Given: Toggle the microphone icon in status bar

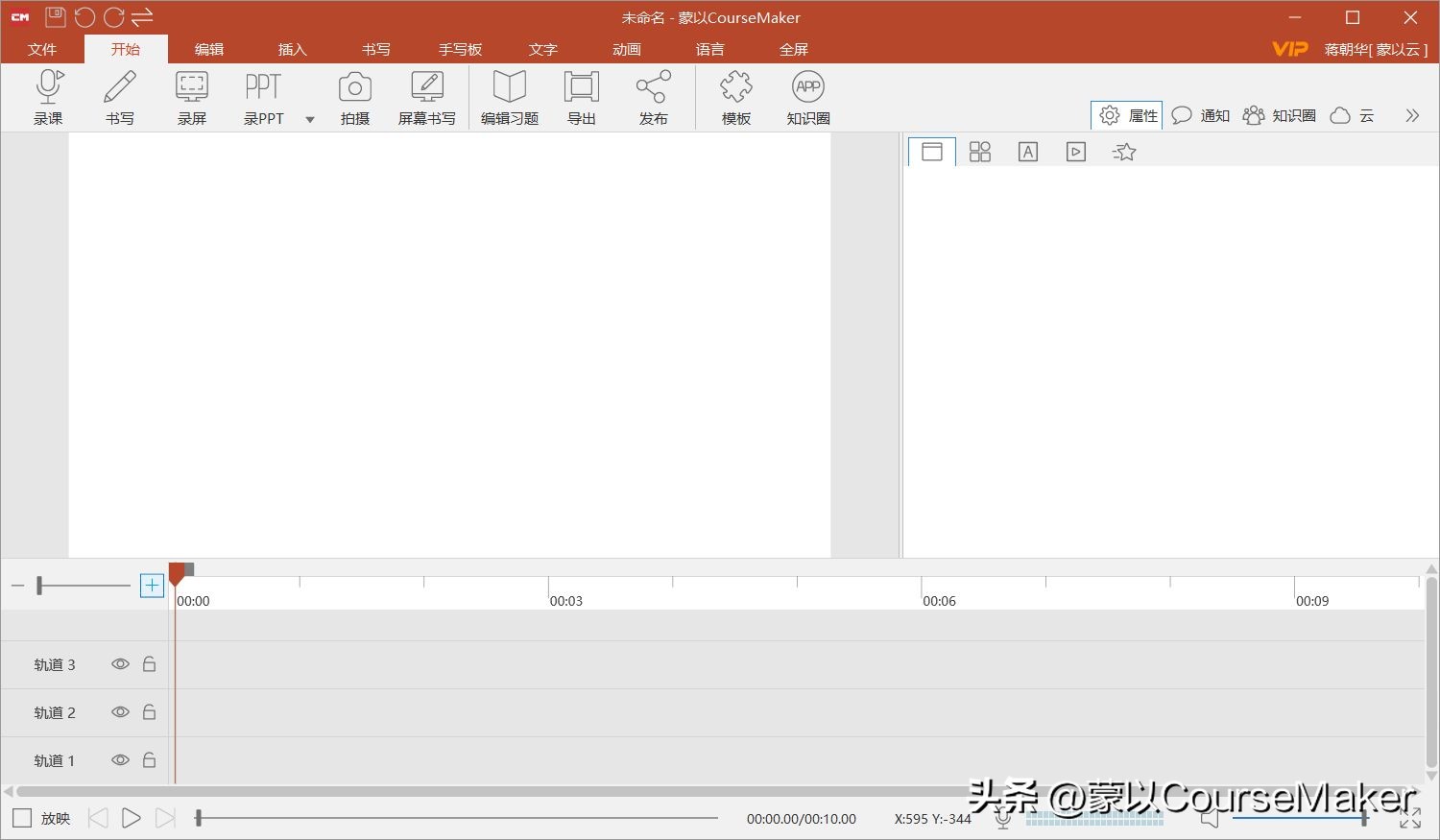Looking at the screenshot, I should (1003, 818).
